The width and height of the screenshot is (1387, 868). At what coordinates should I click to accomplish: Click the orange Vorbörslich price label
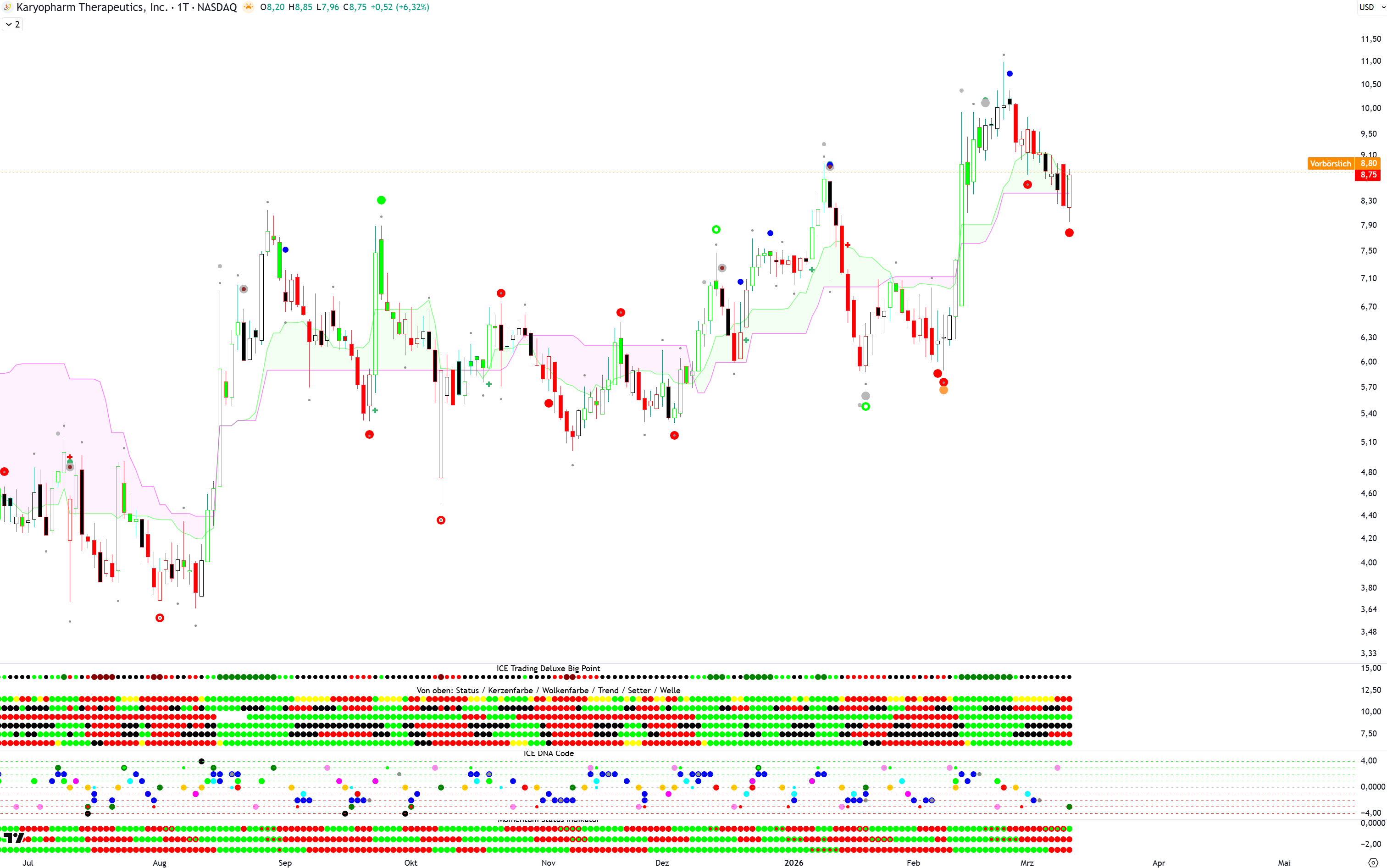1330,164
